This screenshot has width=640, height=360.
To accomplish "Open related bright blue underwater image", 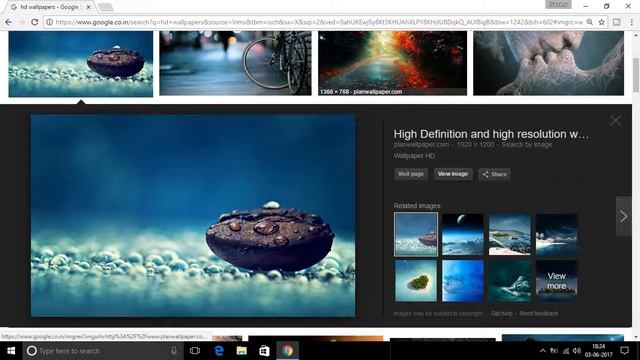I will [x=462, y=281].
